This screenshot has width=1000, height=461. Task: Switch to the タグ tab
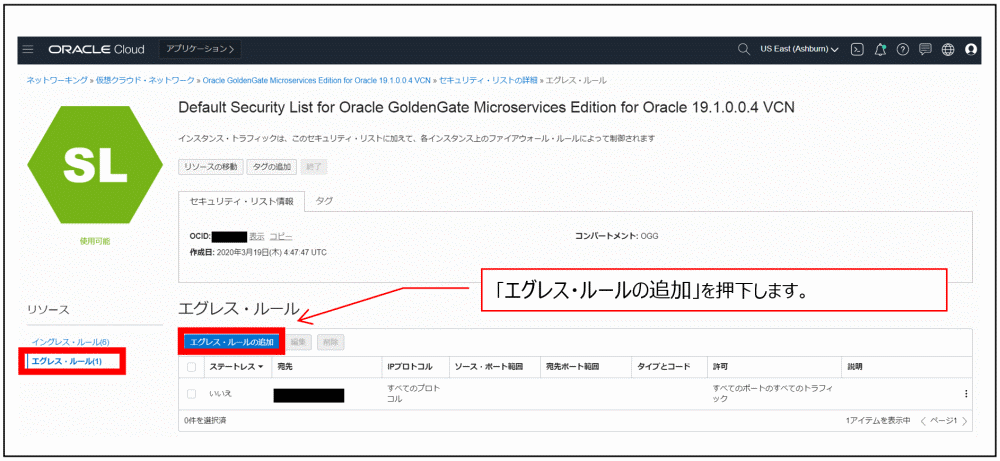click(325, 200)
